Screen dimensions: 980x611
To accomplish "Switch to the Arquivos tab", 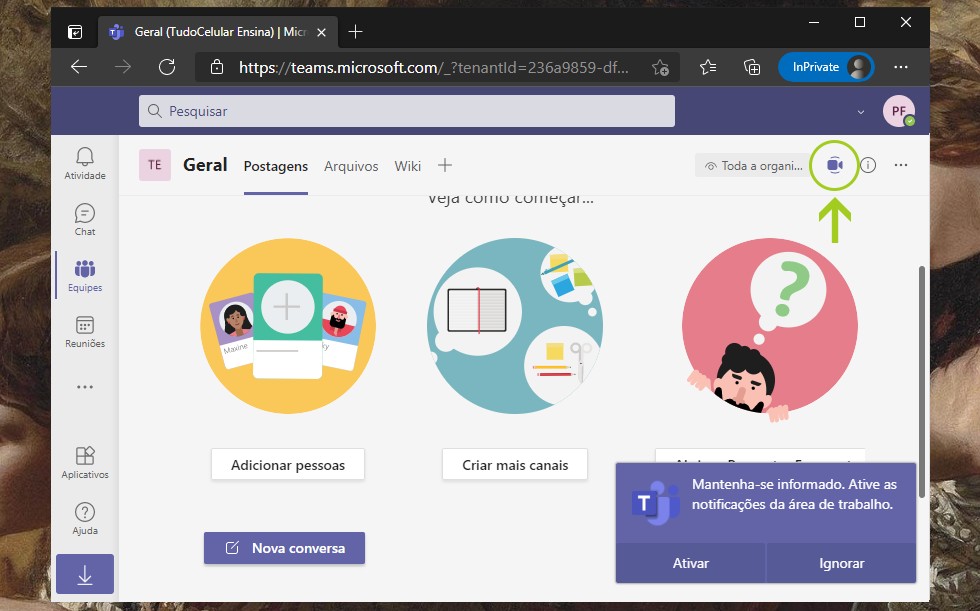I will (351, 166).
